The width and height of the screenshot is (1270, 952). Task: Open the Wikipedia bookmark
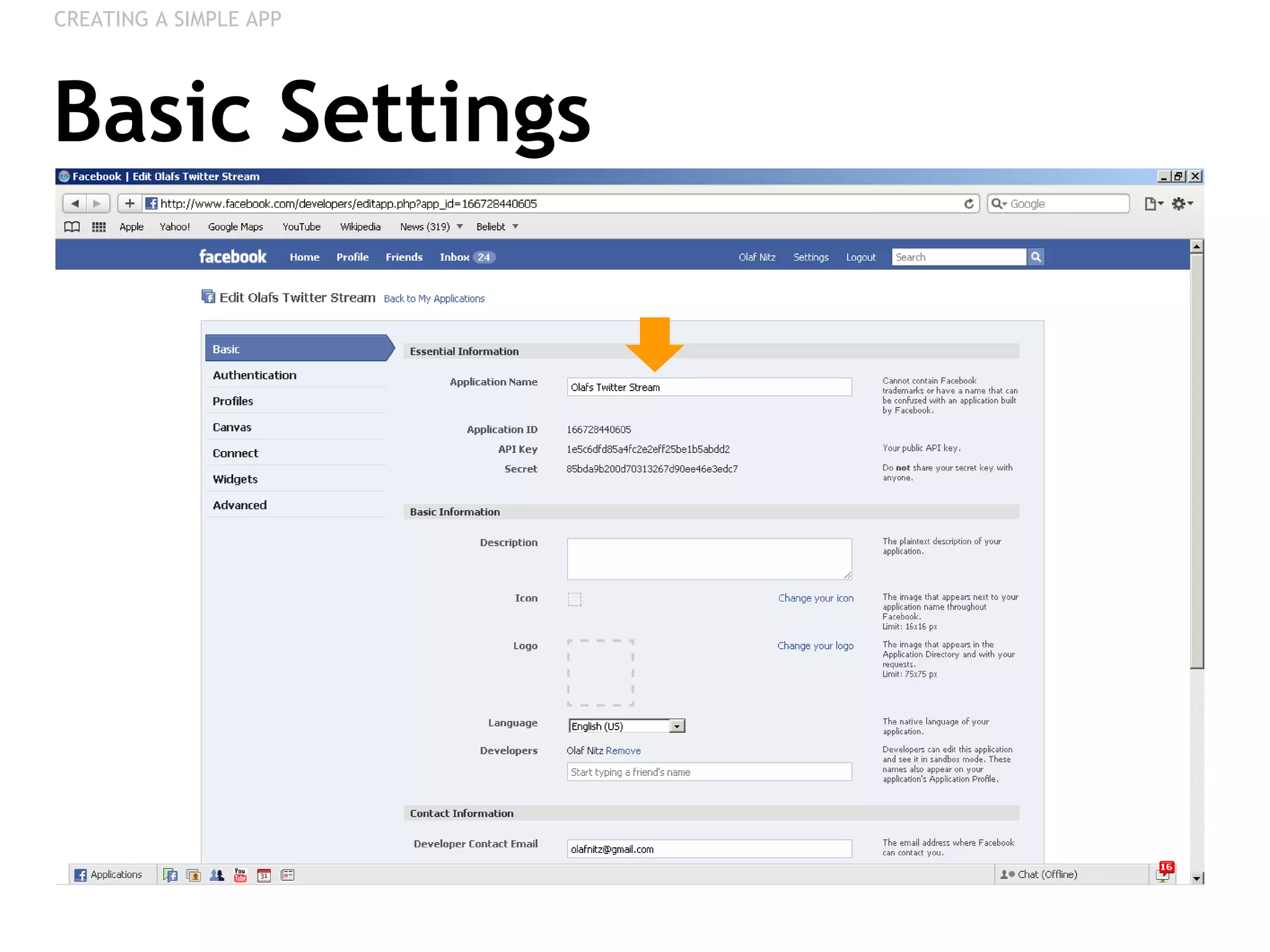pos(360,227)
